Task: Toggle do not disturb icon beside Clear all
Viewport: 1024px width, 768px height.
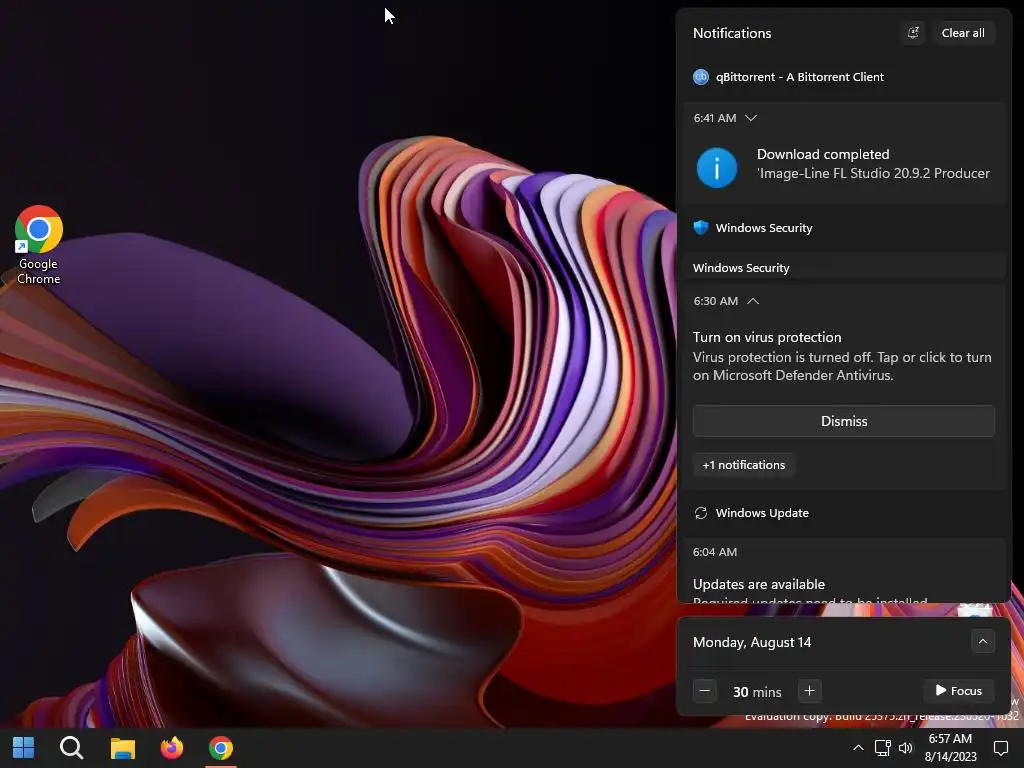Action: tap(913, 33)
